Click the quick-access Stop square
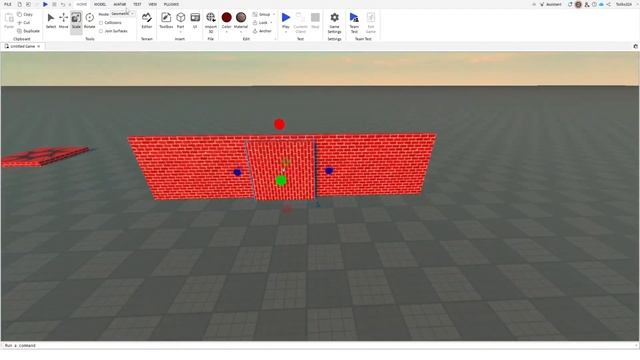This screenshot has width=640, height=360. [x=54, y=4]
